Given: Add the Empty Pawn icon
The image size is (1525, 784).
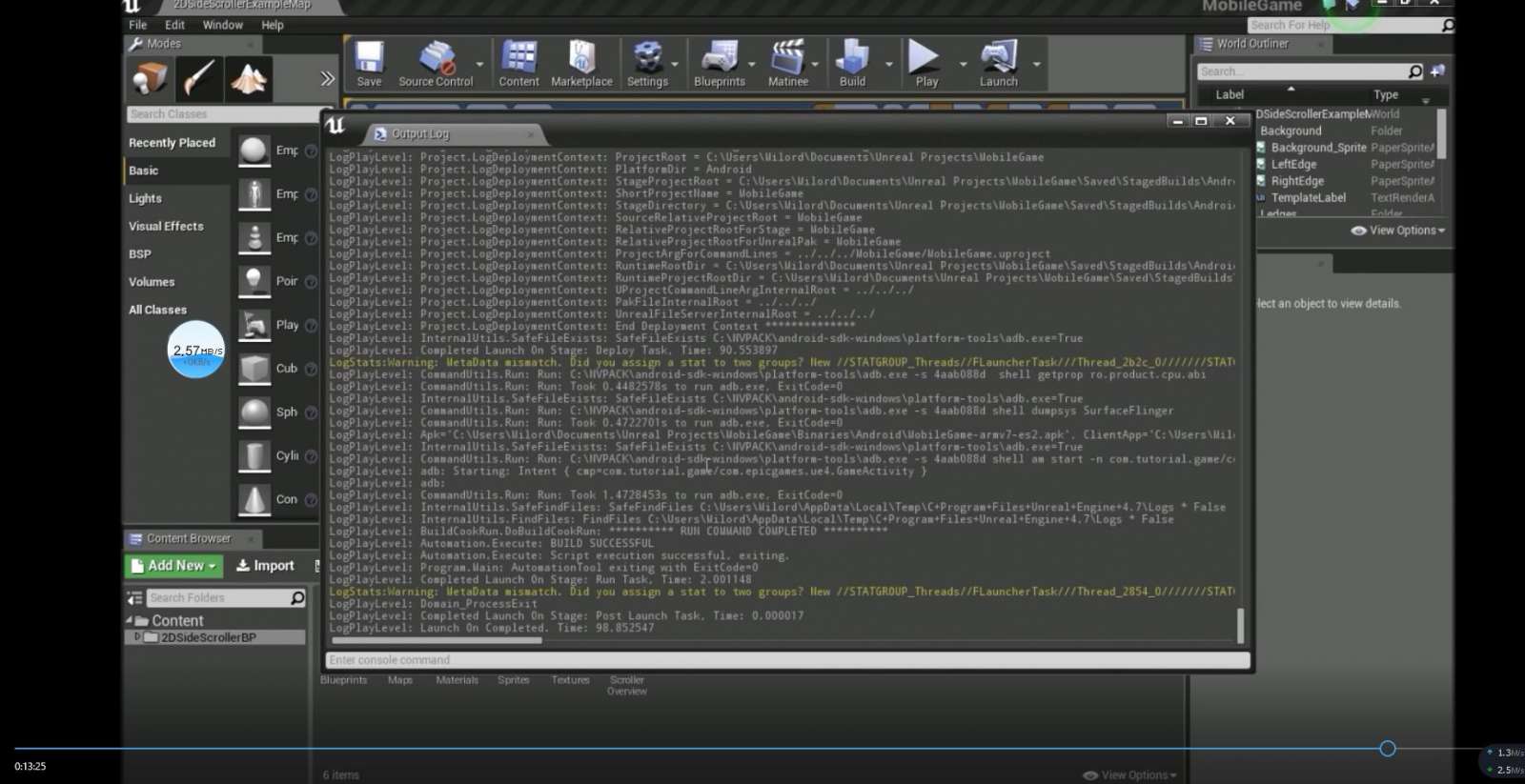Looking at the screenshot, I should pos(254,238).
